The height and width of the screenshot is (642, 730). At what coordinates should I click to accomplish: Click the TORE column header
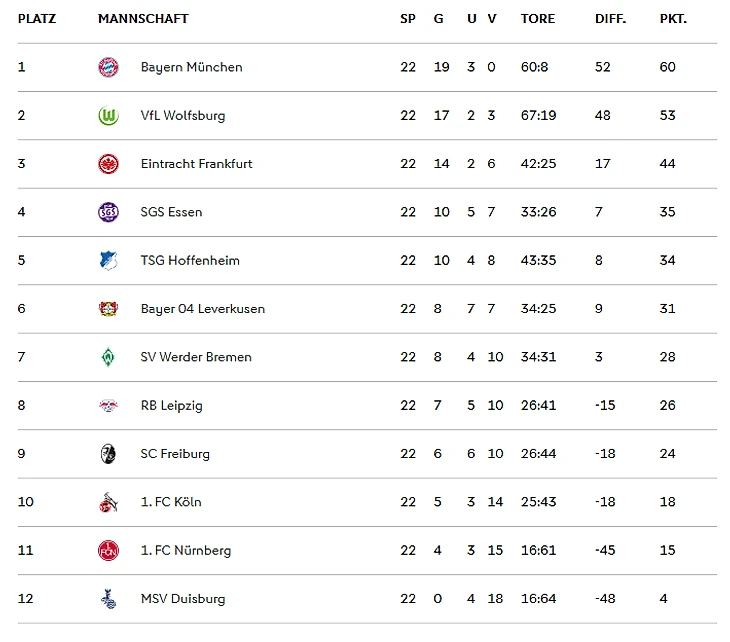coord(538,19)
